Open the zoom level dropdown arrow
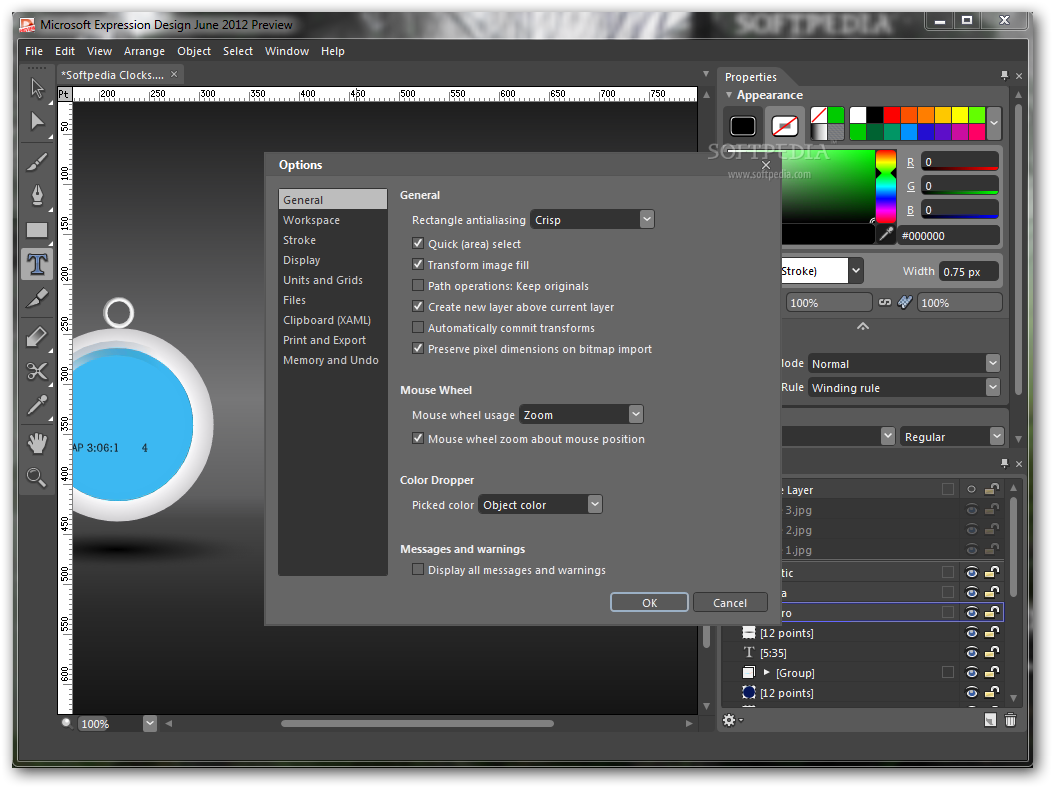1053x788 pixels. pyautogui.click(x=150, y=724)
